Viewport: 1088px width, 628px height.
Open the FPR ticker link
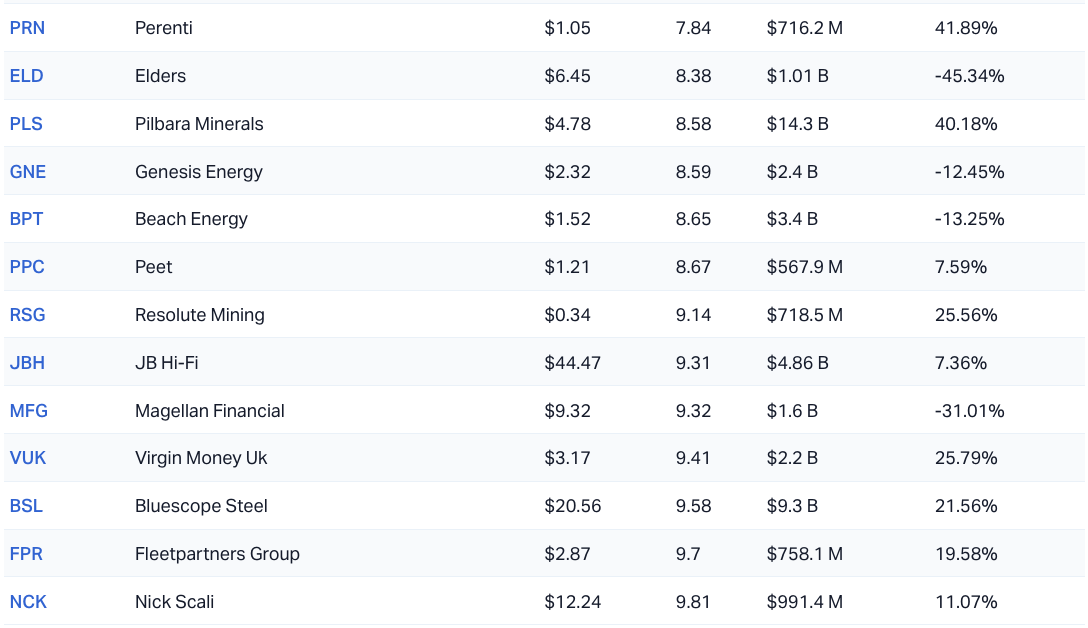(x=26, y=554)
